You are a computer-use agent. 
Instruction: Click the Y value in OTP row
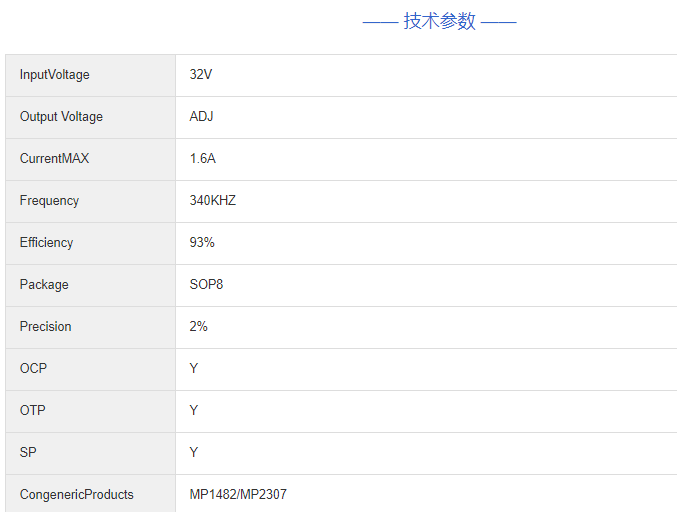click(194, 411)
